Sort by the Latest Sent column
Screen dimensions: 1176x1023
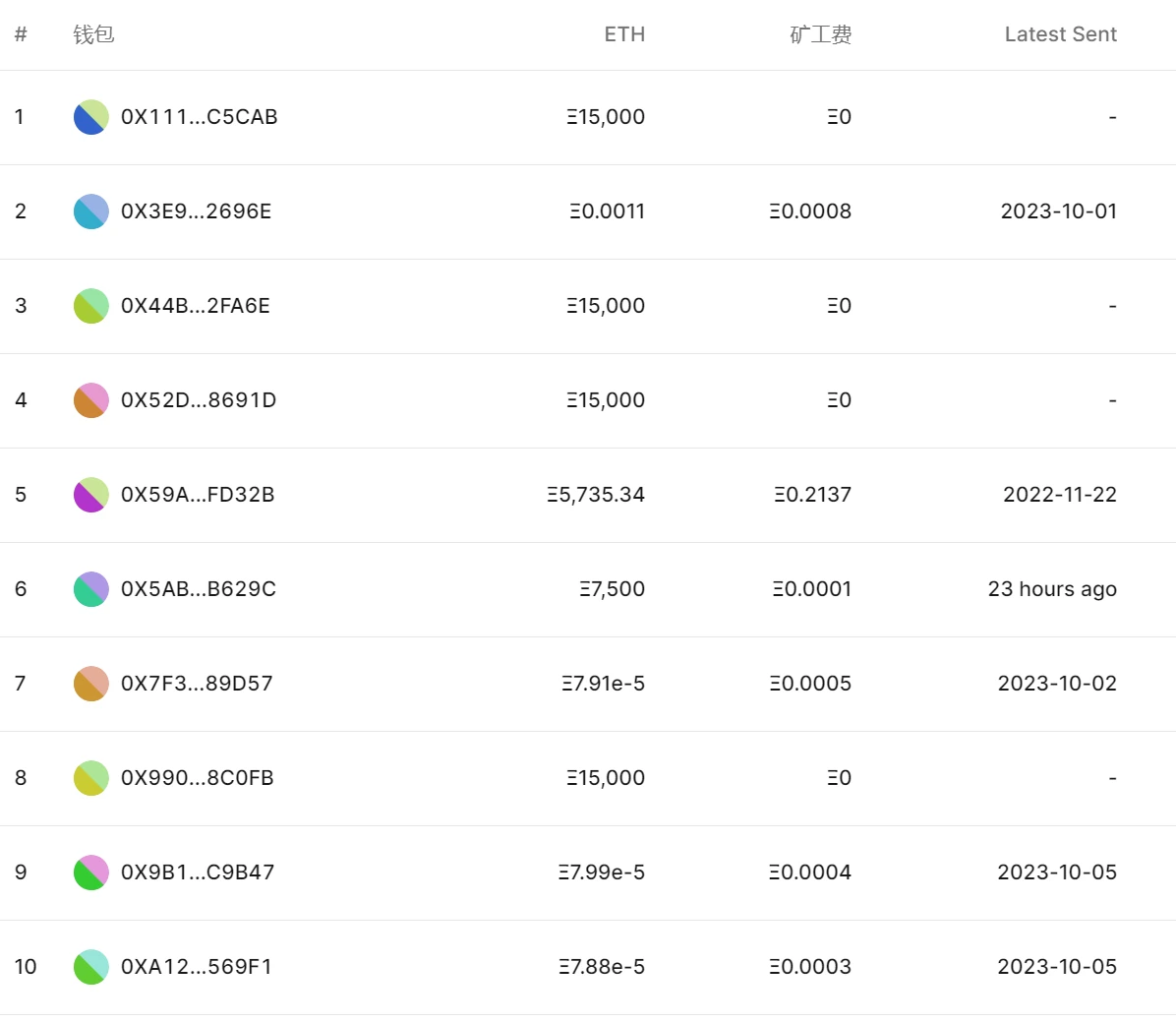[x=1060, y=33]
